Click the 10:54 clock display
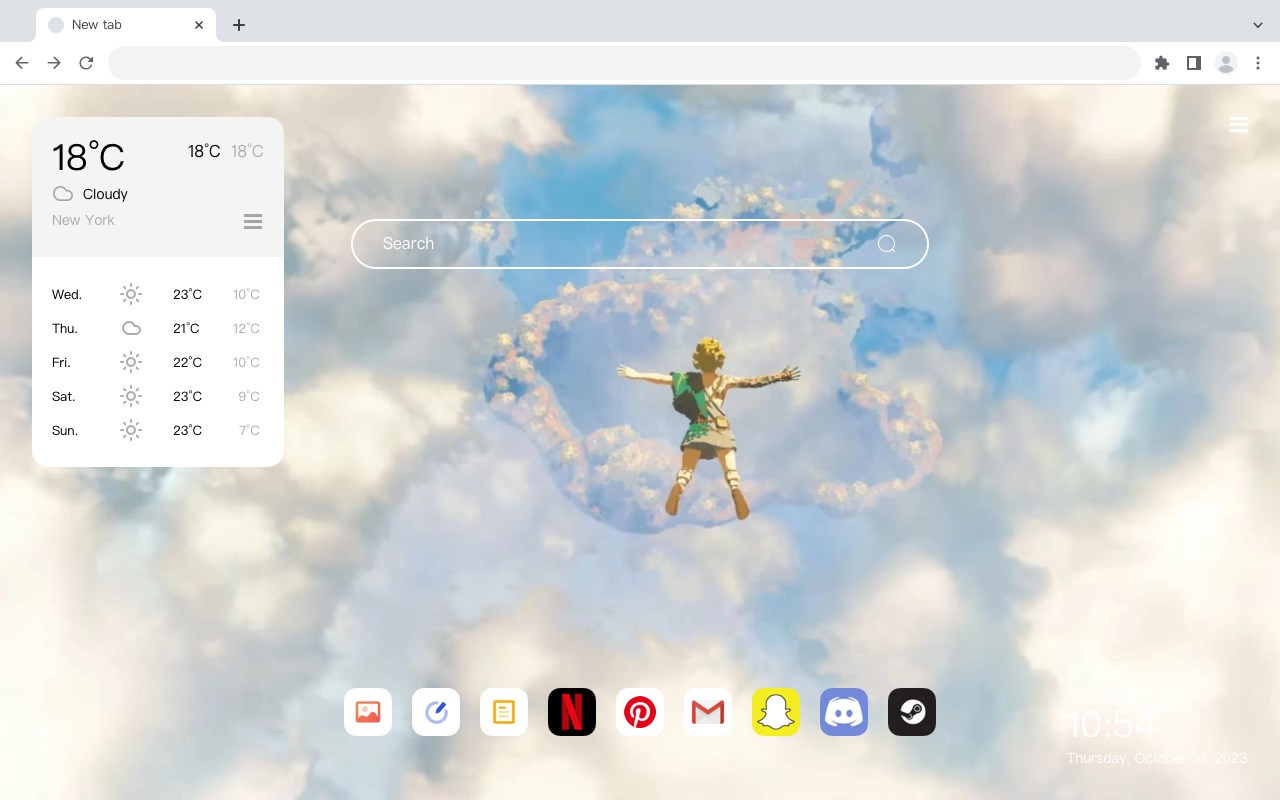The width and height of the screenshot is (1280, 800). [x=1112, y=724]
